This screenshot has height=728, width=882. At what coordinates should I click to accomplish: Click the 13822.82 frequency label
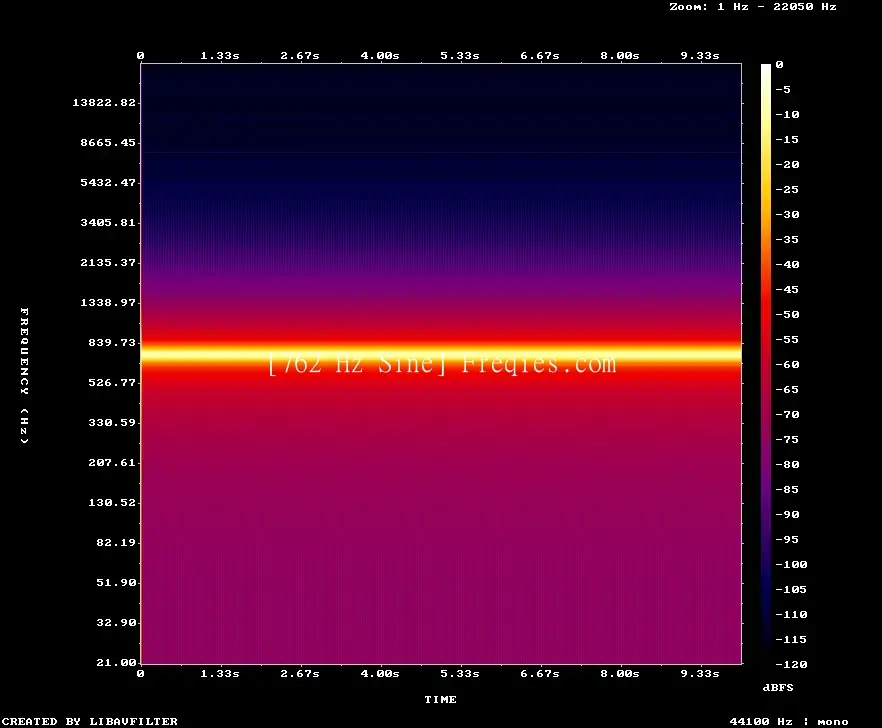pos(104,102)
